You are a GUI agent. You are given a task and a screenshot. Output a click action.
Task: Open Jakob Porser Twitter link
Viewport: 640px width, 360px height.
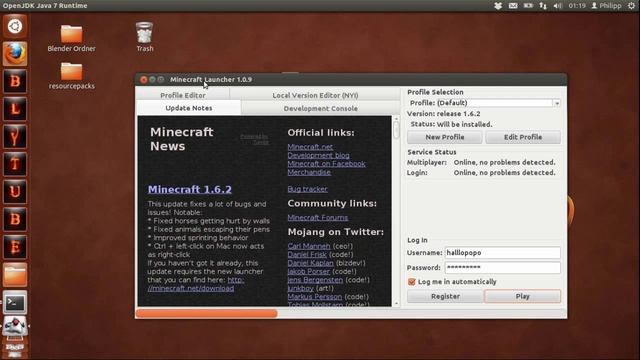click(x=308, y=271)
